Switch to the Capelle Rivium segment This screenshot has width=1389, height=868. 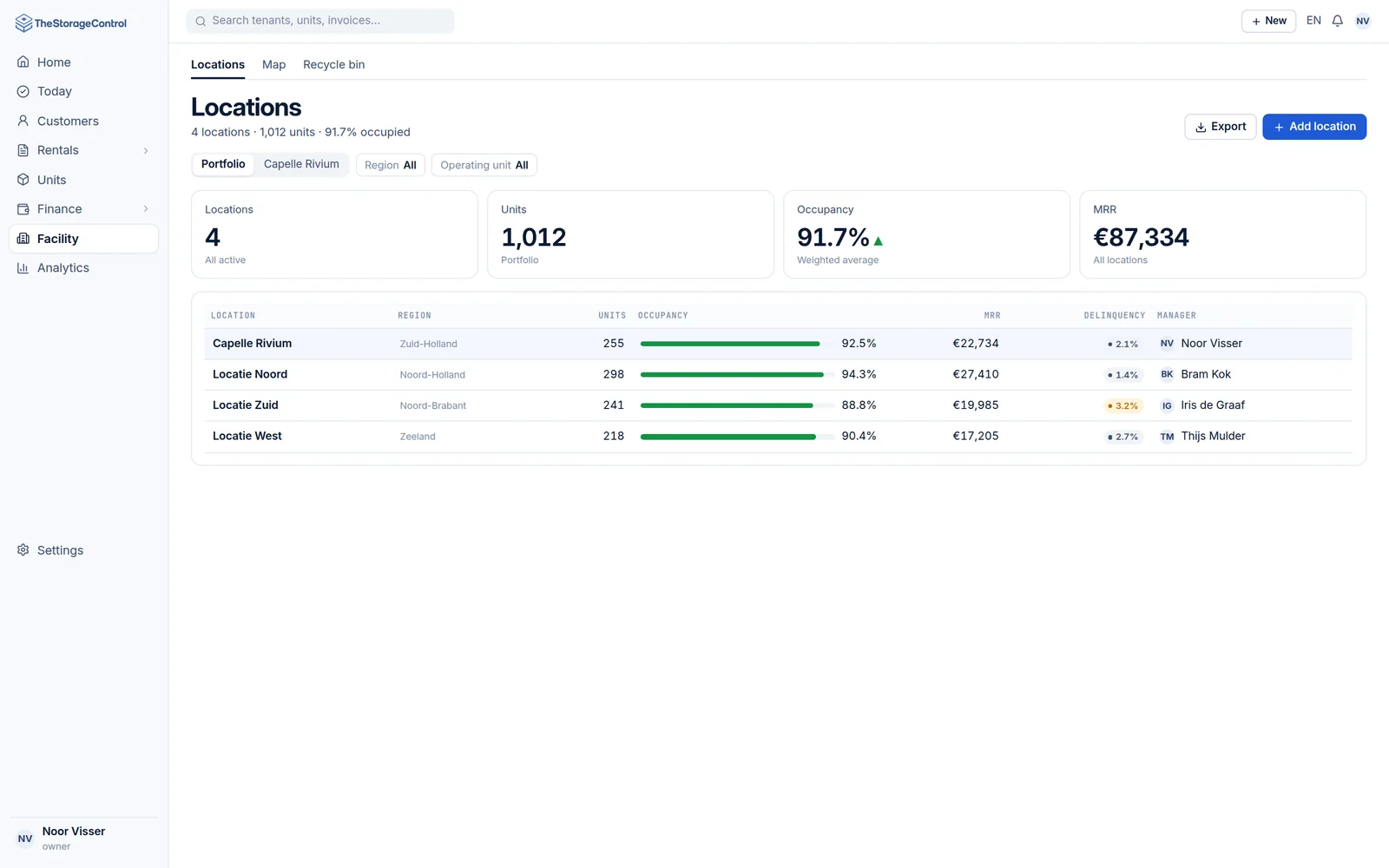301,164
